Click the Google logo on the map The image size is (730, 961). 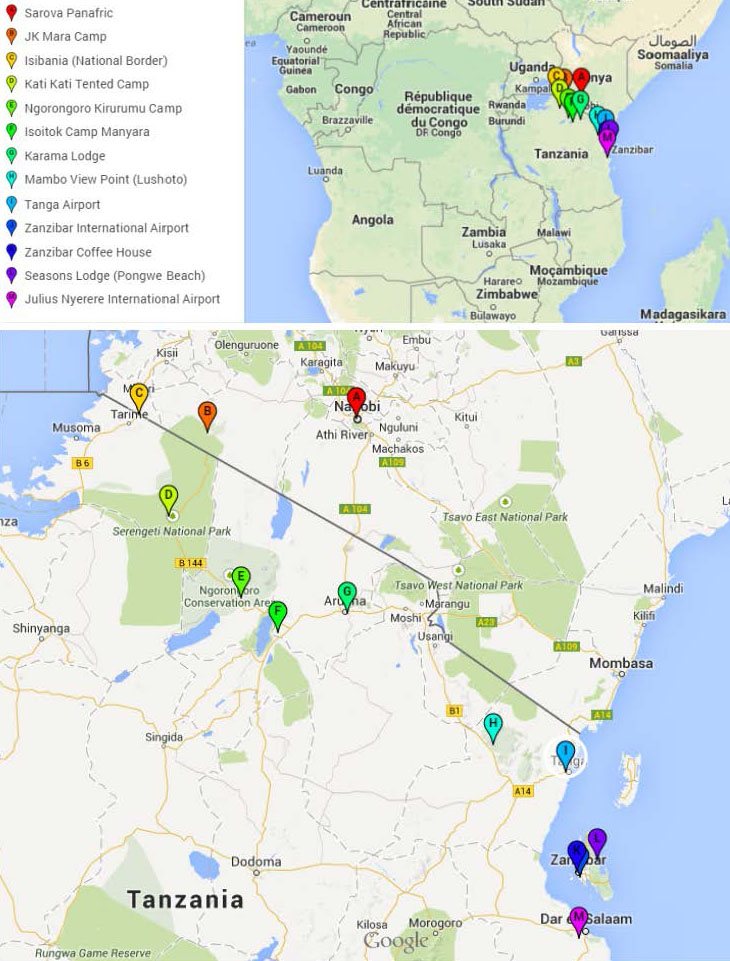(395, 941)
